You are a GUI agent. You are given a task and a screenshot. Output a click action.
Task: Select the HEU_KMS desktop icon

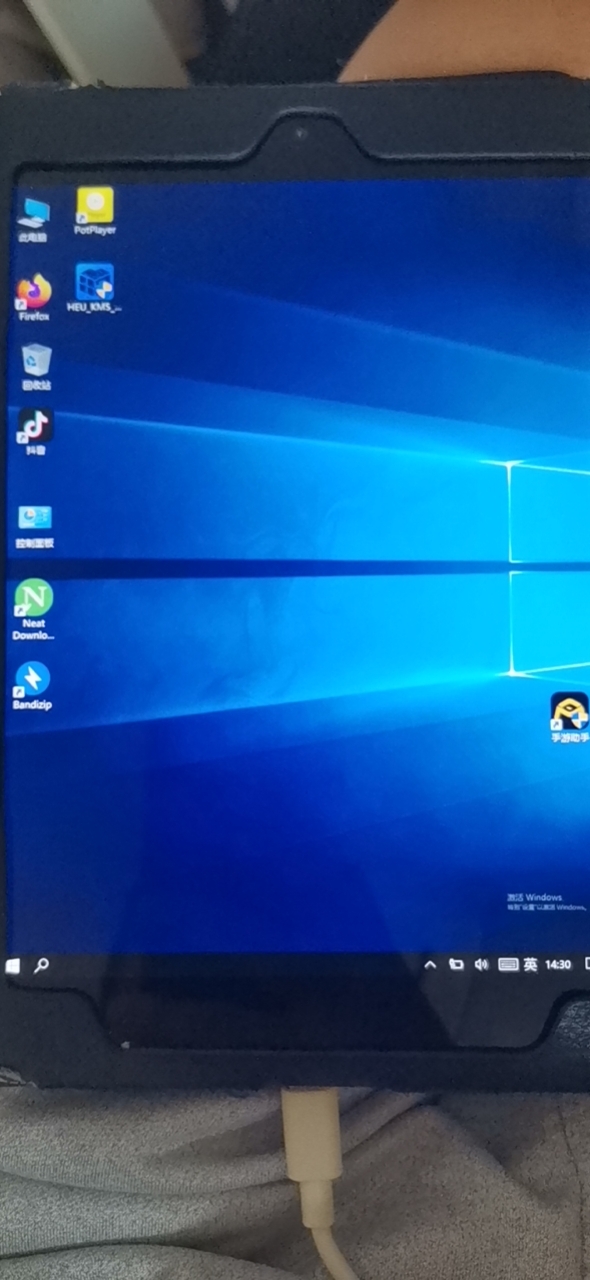click(x=95, y=289)
